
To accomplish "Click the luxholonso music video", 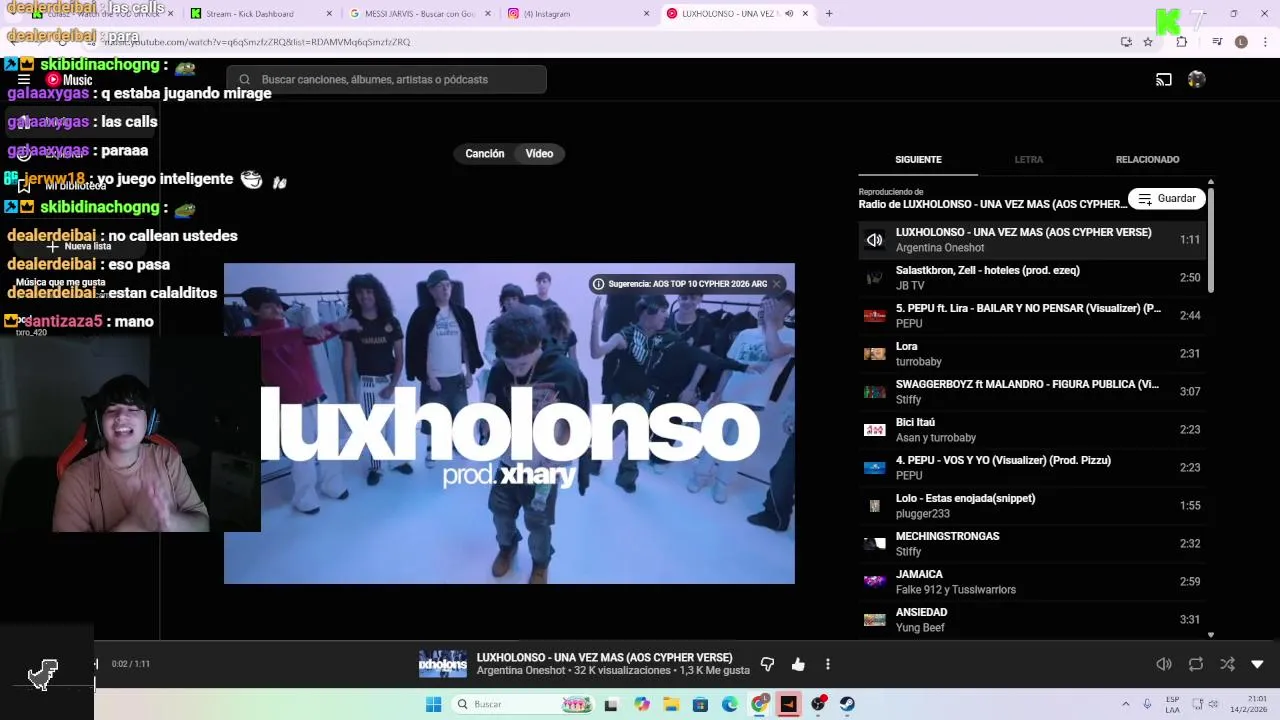I will 509,424.
